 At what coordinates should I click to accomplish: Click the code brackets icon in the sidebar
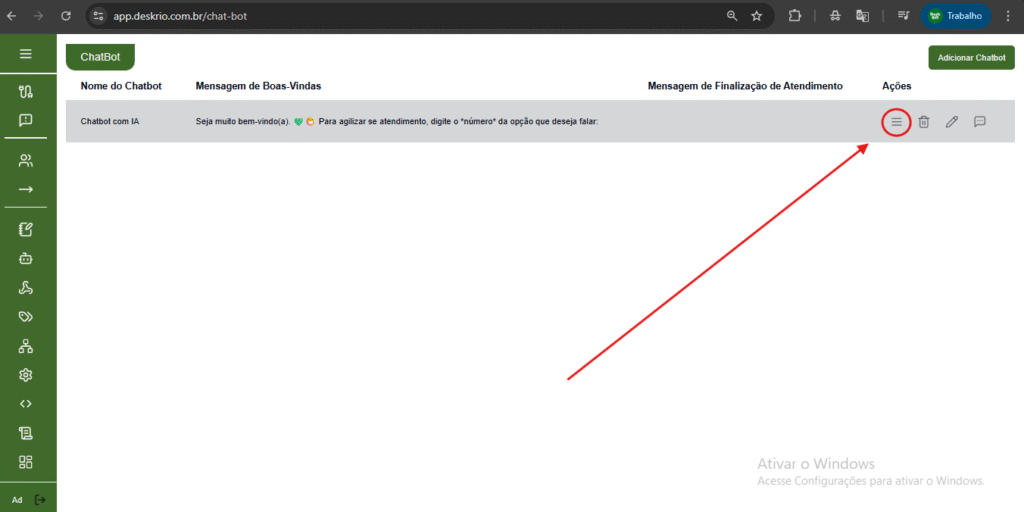pyautogui.click(x=26, y=404)
